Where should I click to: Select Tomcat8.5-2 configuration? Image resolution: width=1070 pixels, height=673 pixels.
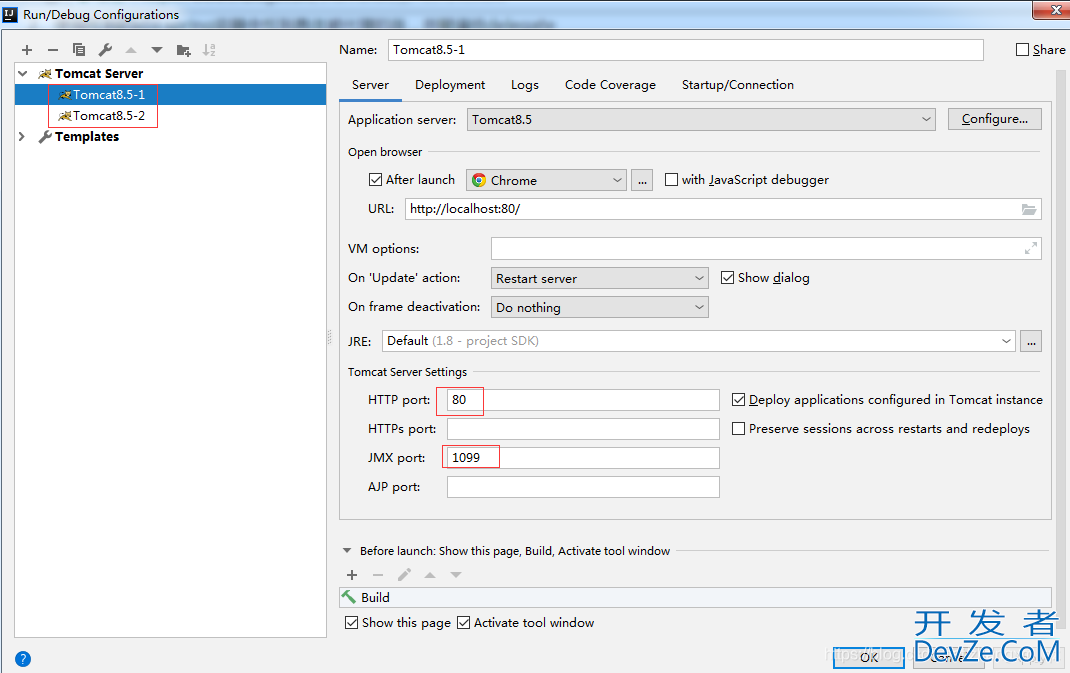click(171, 115)
